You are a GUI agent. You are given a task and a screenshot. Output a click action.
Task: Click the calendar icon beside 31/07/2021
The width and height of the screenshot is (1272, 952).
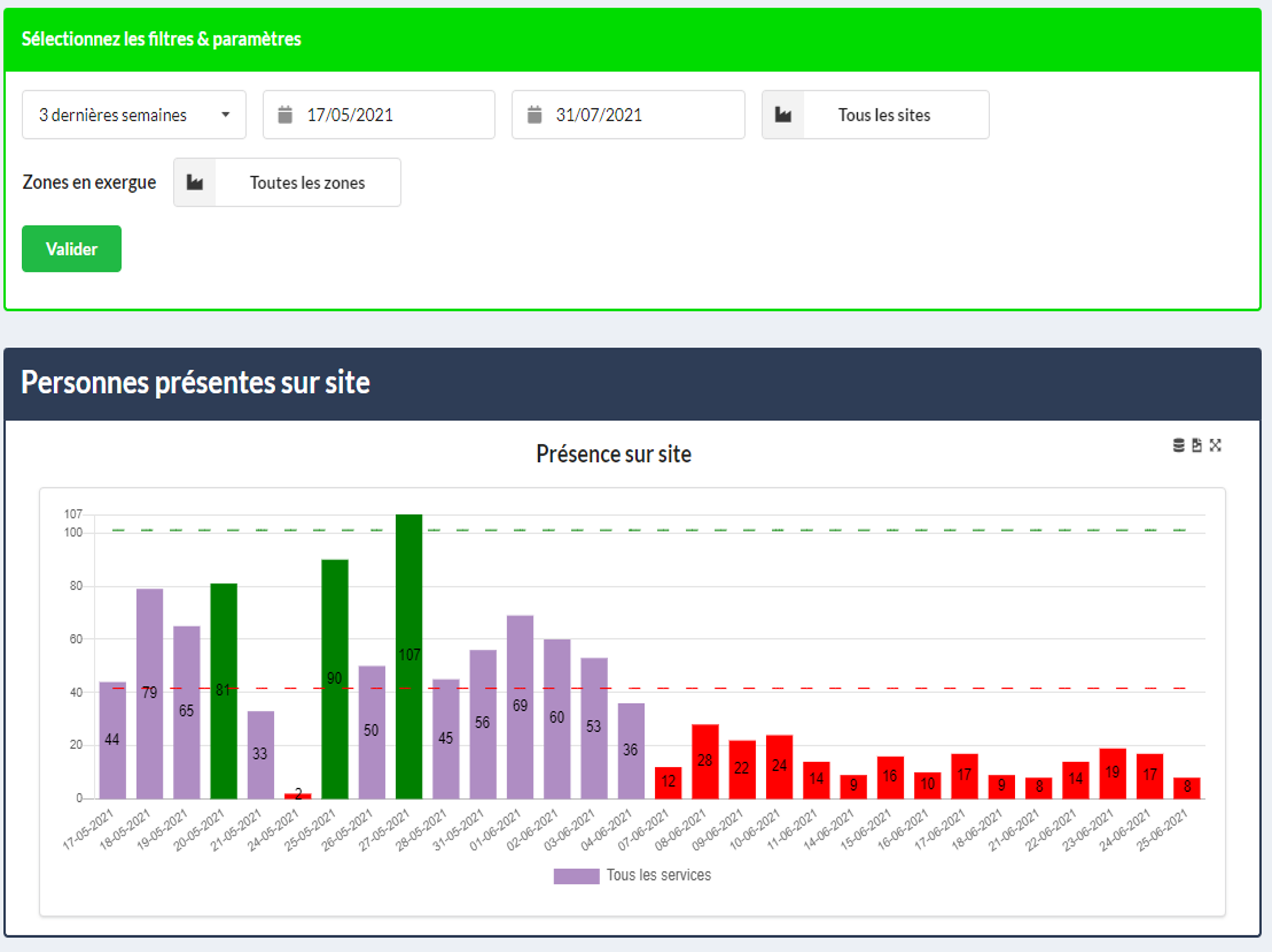pos(535,115)
